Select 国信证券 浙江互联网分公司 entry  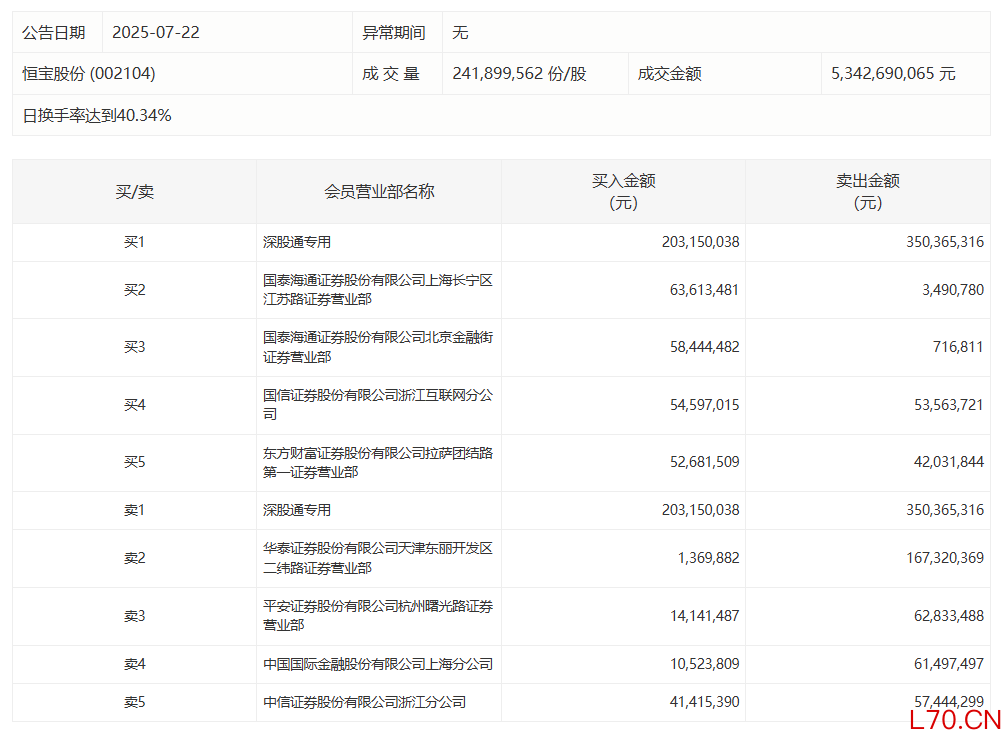(377, 405)
